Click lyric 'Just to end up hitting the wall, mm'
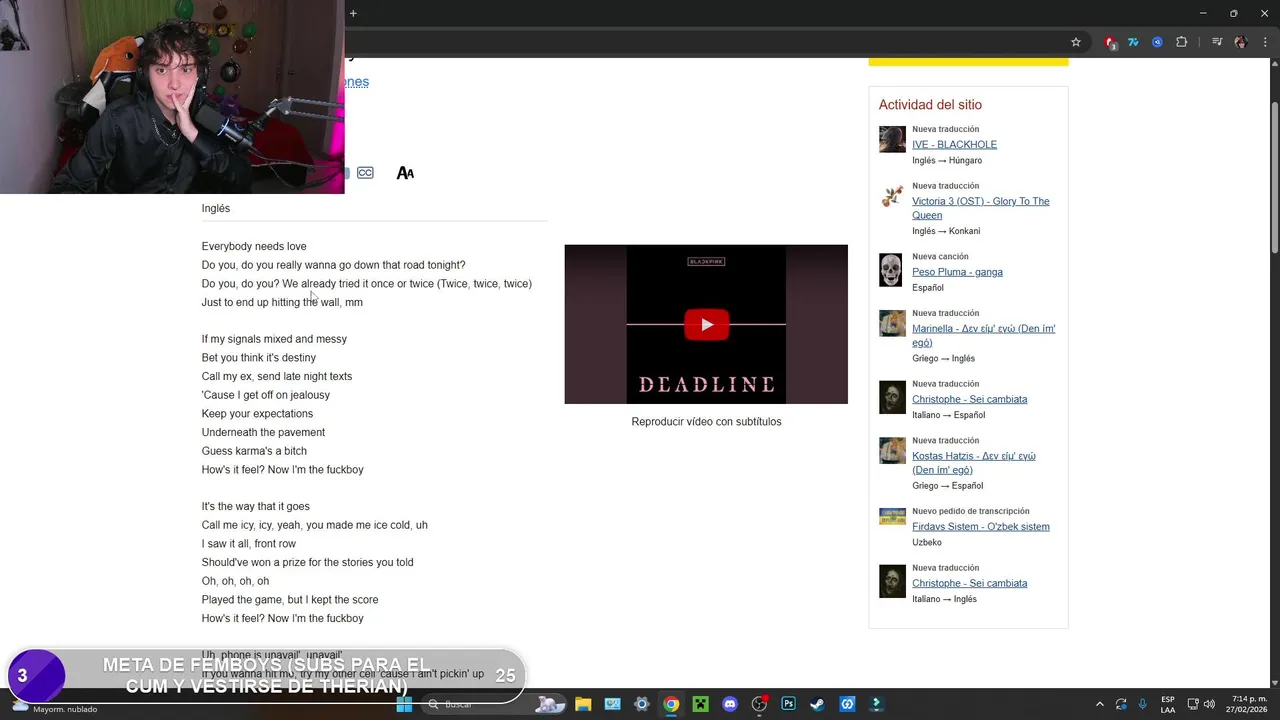The width and height of the screenshot is (1280, 720). [282, 302]
